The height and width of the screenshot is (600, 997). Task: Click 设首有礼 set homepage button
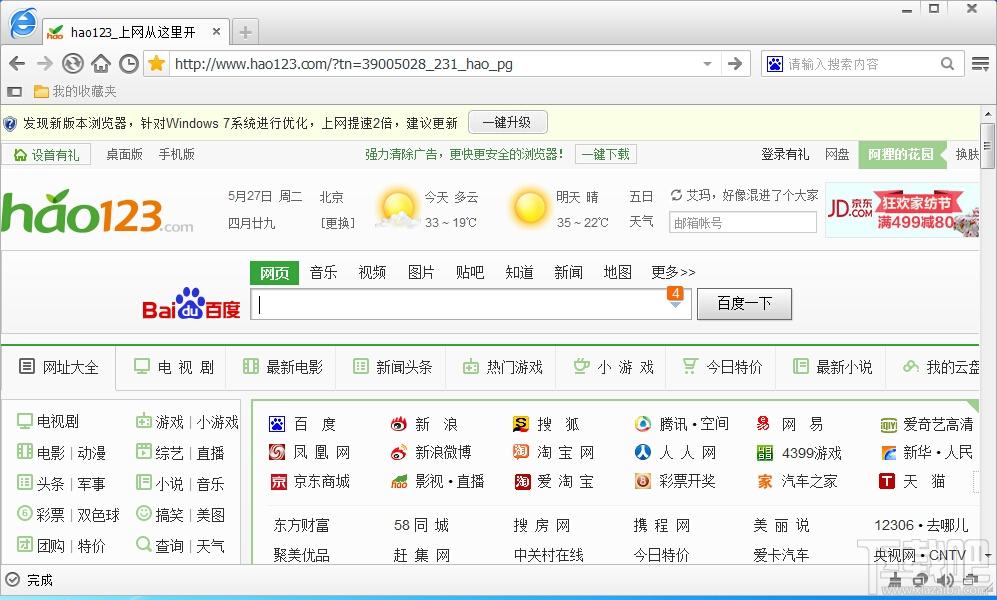click(46, 154)
